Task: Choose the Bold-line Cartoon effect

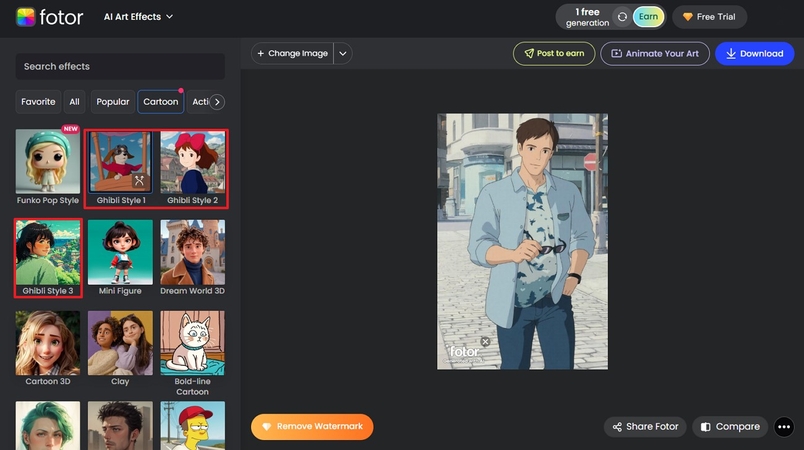Action: point(192,353)
